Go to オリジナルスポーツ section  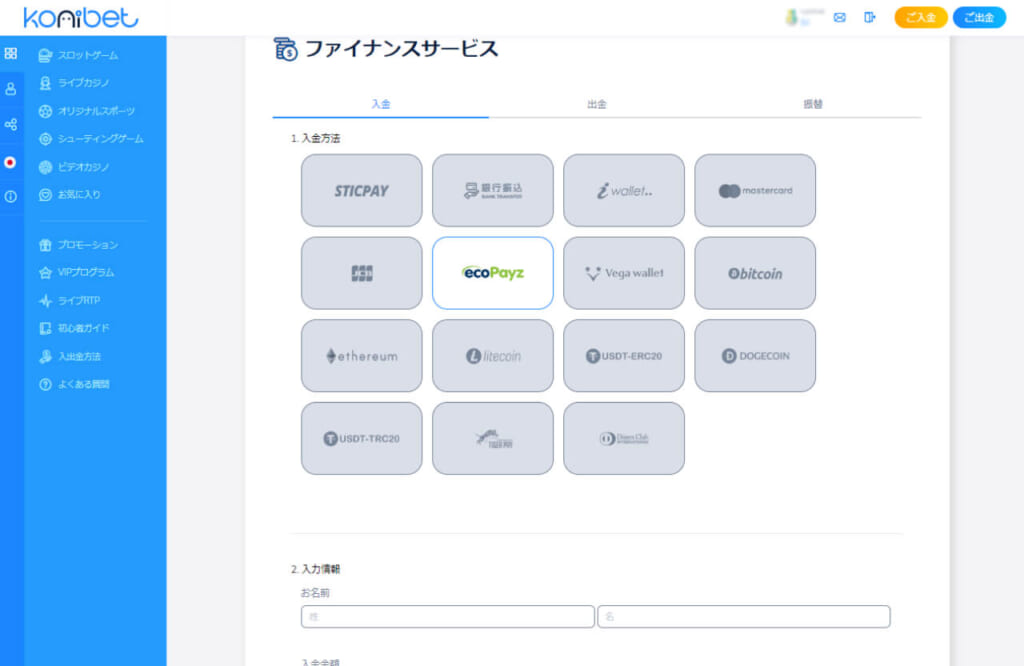[87, 111]
